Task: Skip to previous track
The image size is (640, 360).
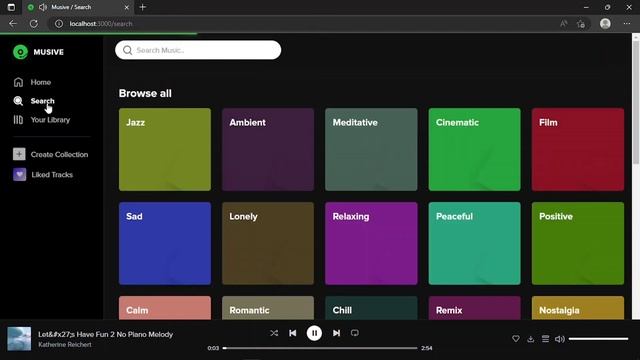Action: [x=293, y=333]
